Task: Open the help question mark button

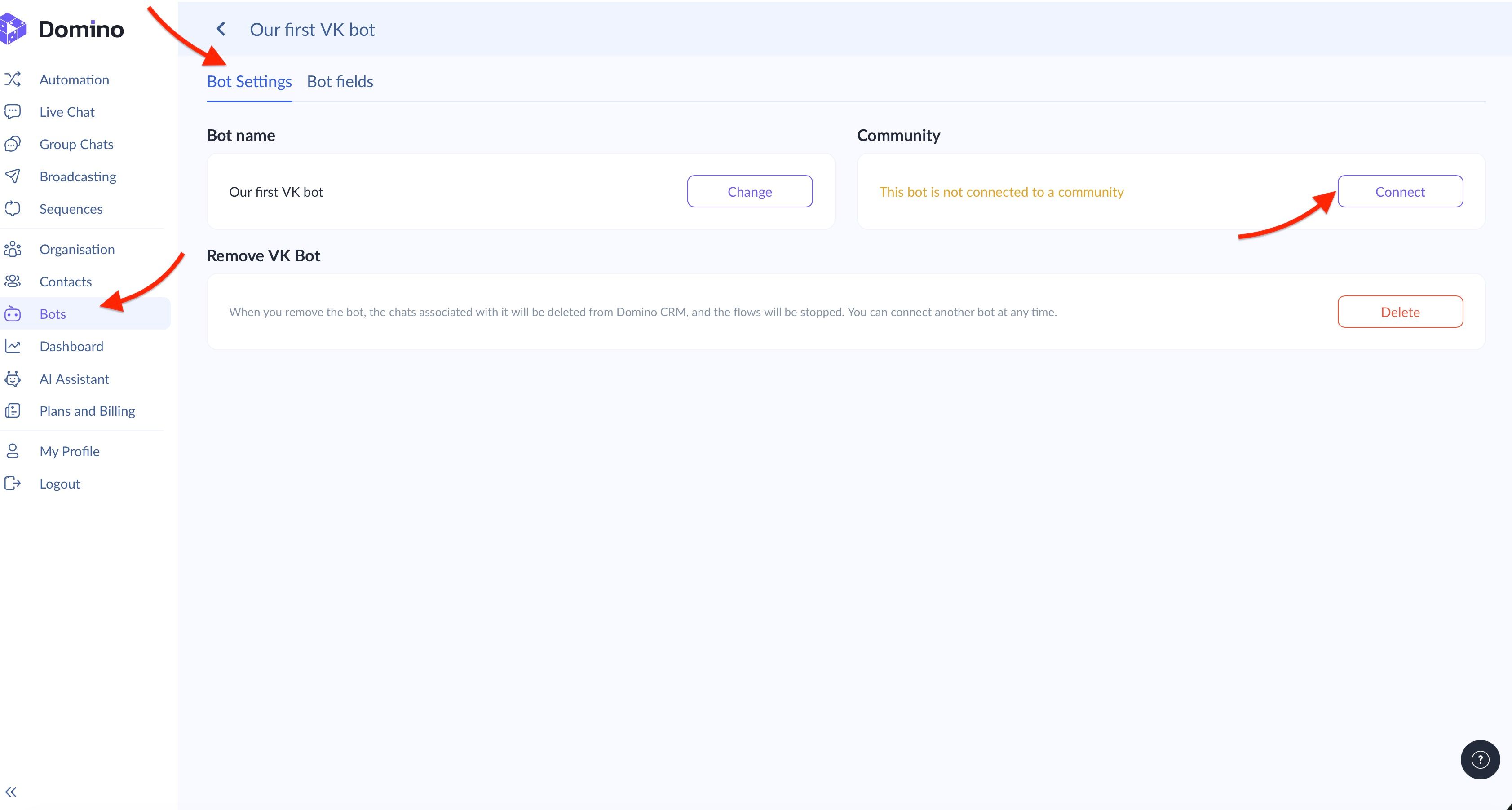Action: pyautogui.click(x=1480, y=760)
